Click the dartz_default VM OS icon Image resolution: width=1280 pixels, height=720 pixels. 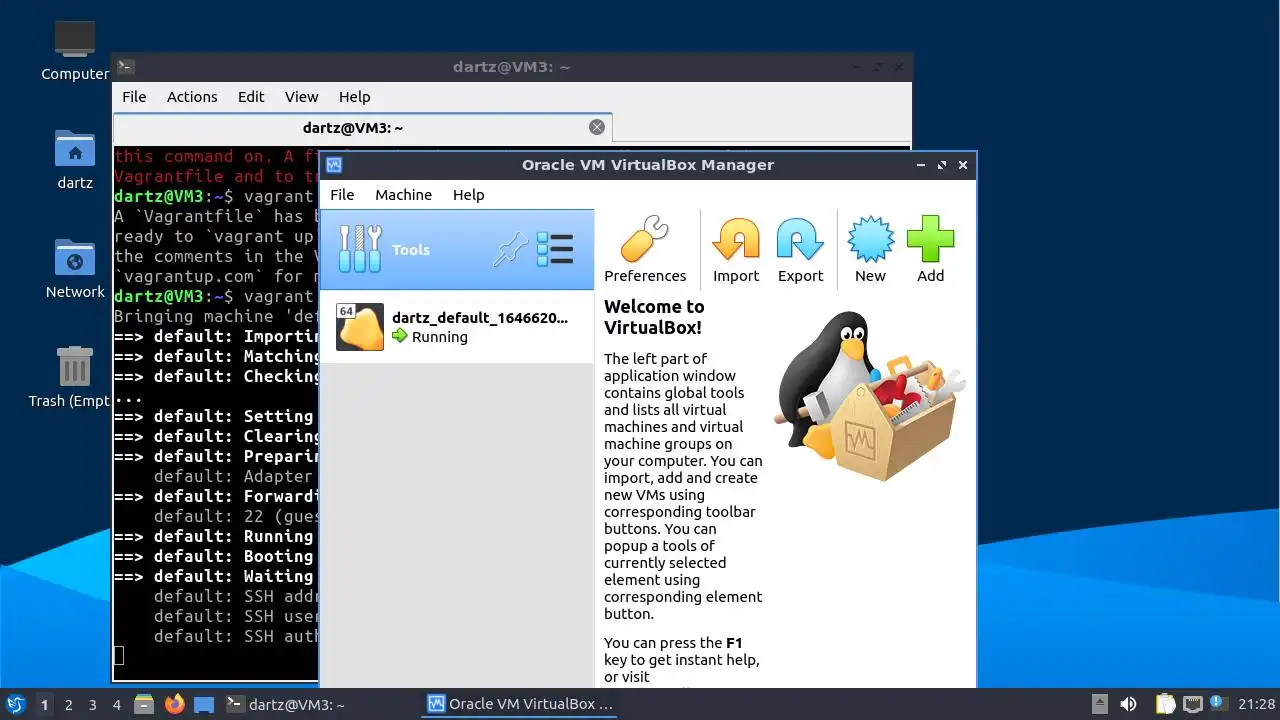pyautogui.click(x=360, y=327)
